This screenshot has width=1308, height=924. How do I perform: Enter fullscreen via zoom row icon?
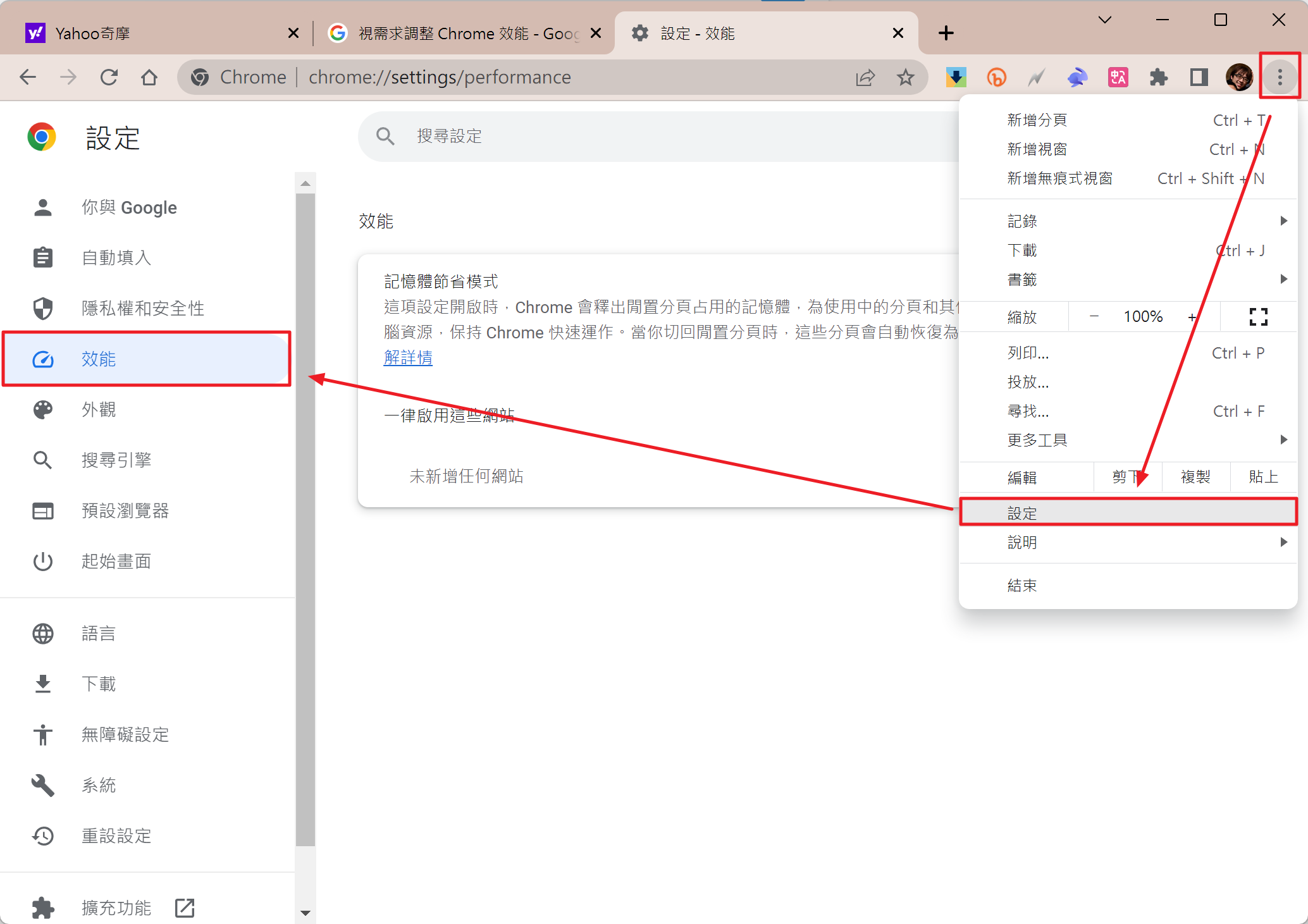coord(1258,317)
